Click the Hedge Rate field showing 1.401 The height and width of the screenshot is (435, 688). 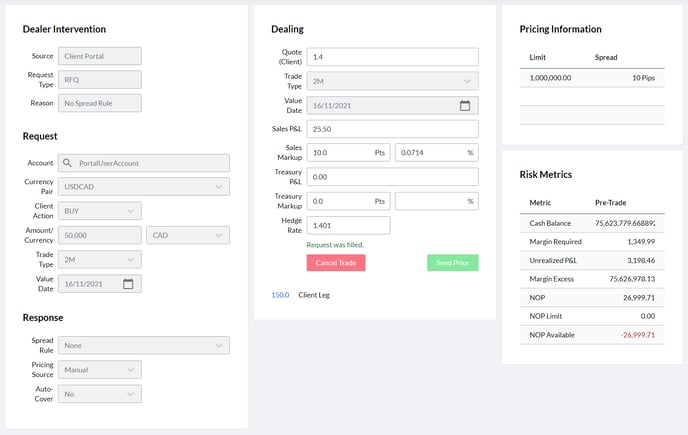coord(348,226)
